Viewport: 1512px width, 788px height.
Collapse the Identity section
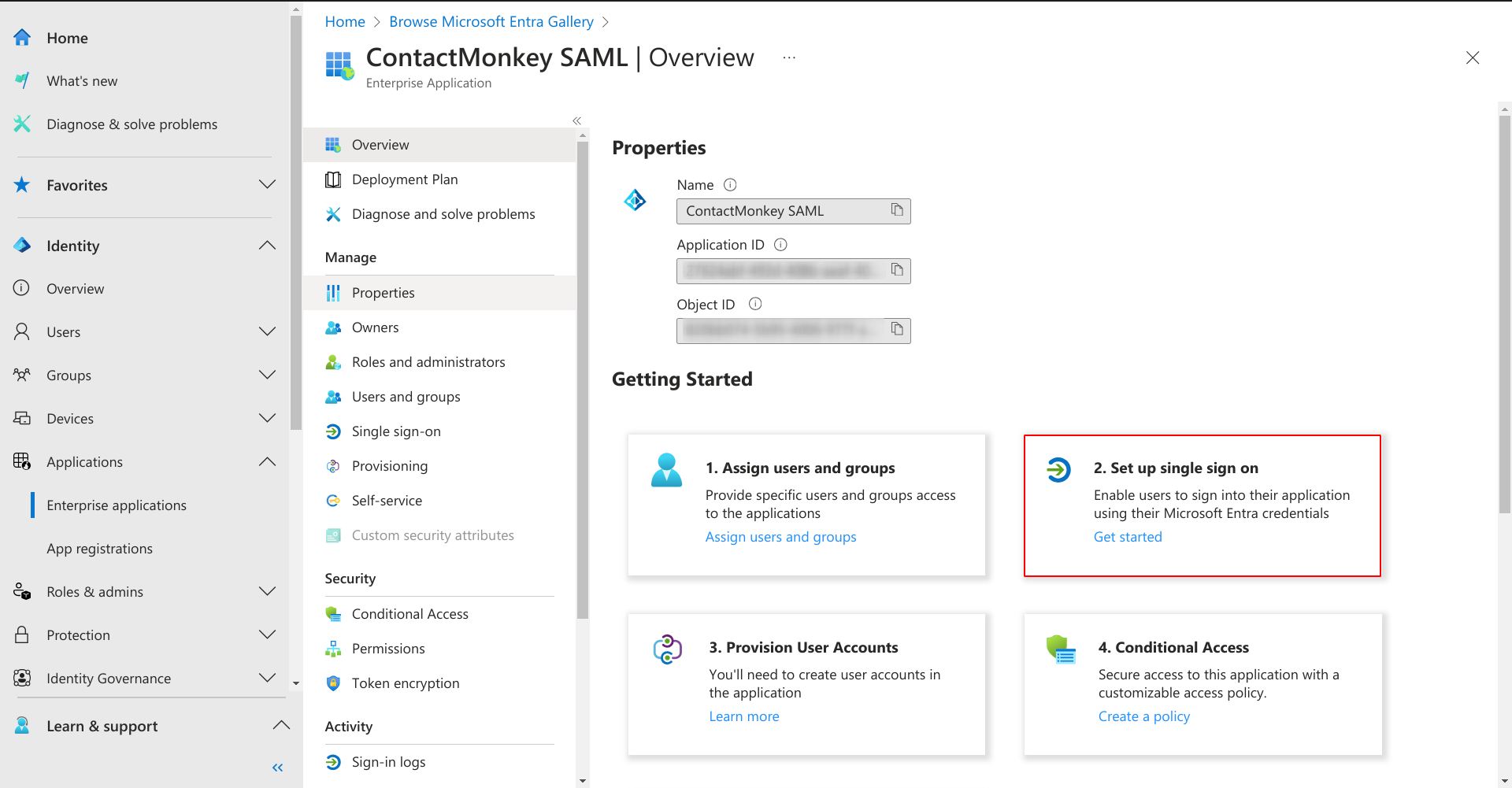[268, 246]
